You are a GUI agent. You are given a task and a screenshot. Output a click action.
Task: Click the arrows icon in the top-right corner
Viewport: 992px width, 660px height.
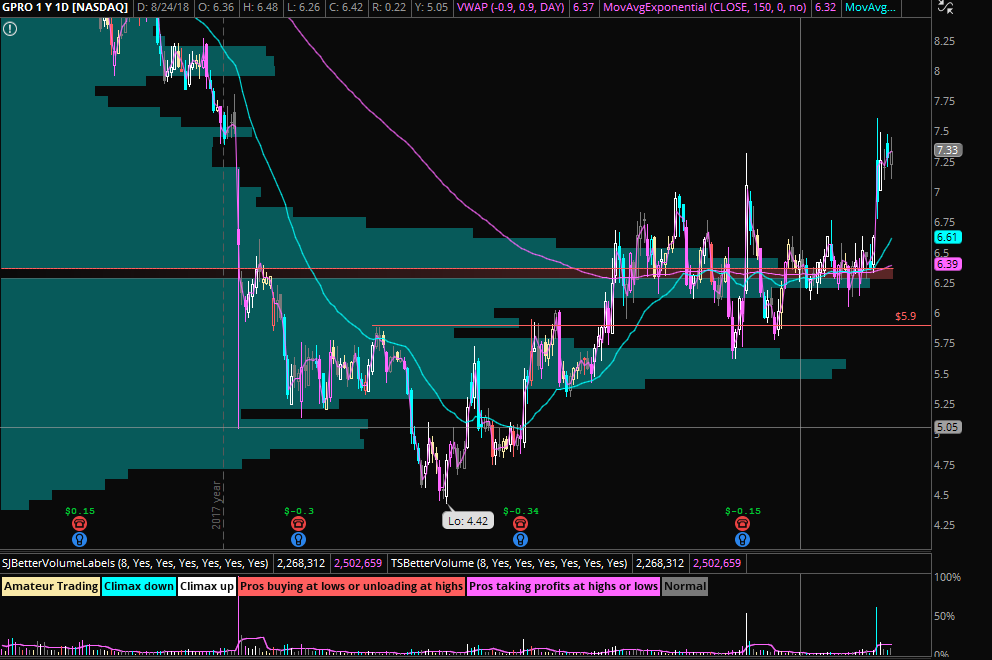(x=945, y=8)
